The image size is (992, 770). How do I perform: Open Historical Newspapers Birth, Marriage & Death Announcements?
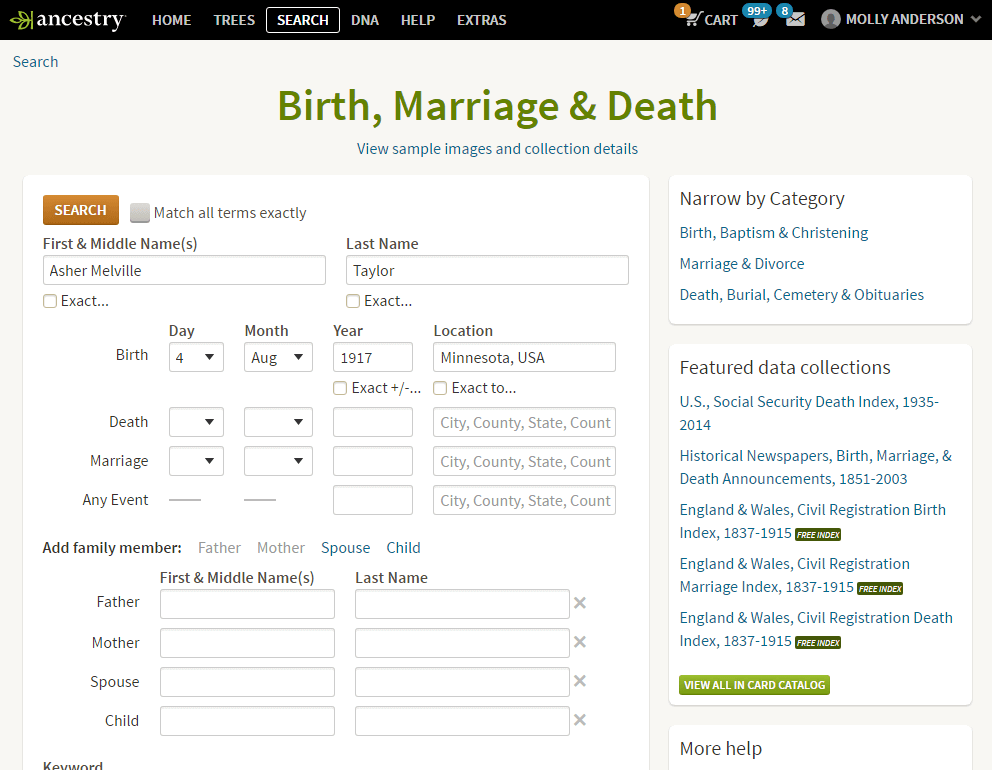[815, 467]
